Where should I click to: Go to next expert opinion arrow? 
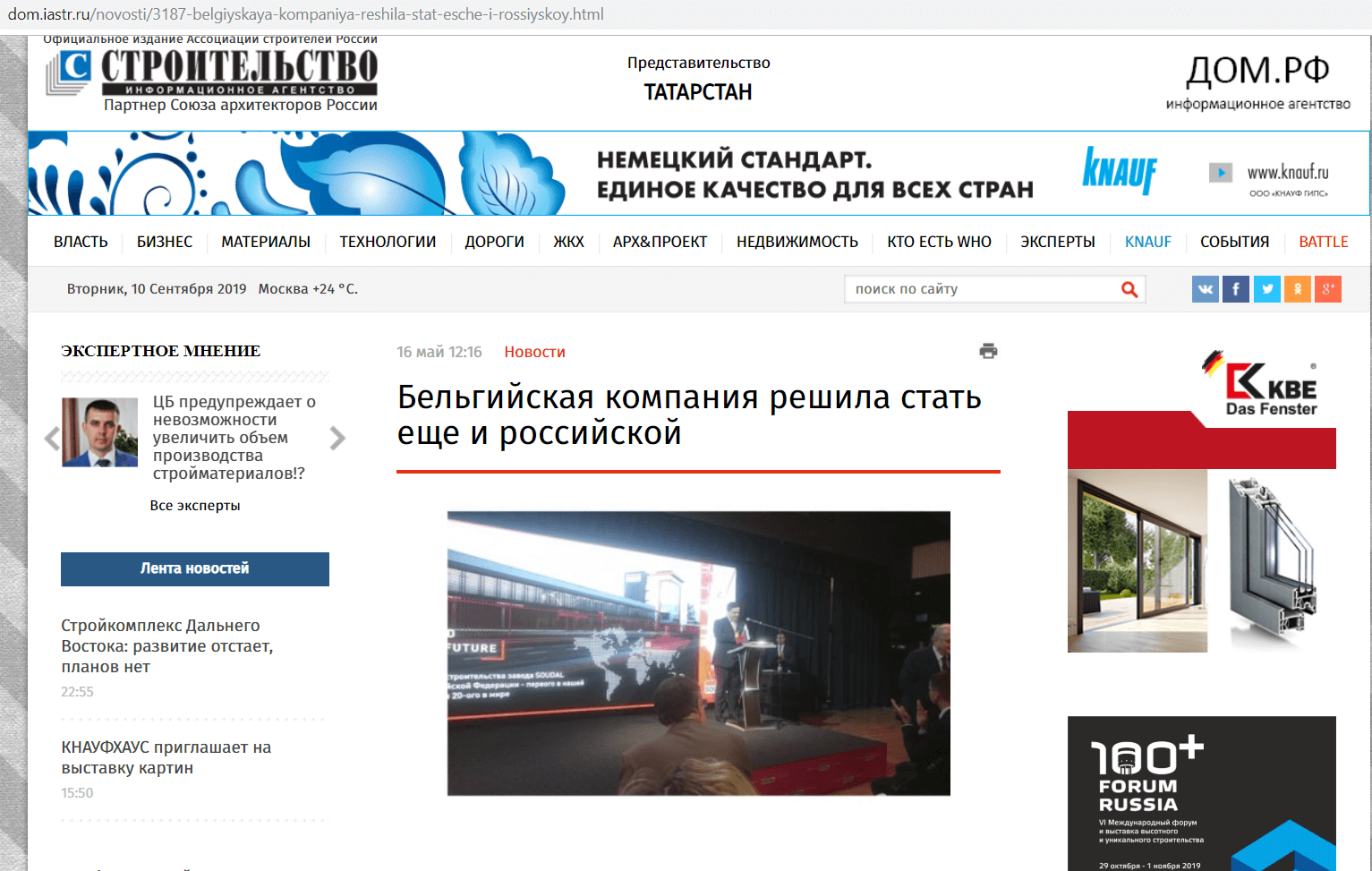(x=337, y=438)
